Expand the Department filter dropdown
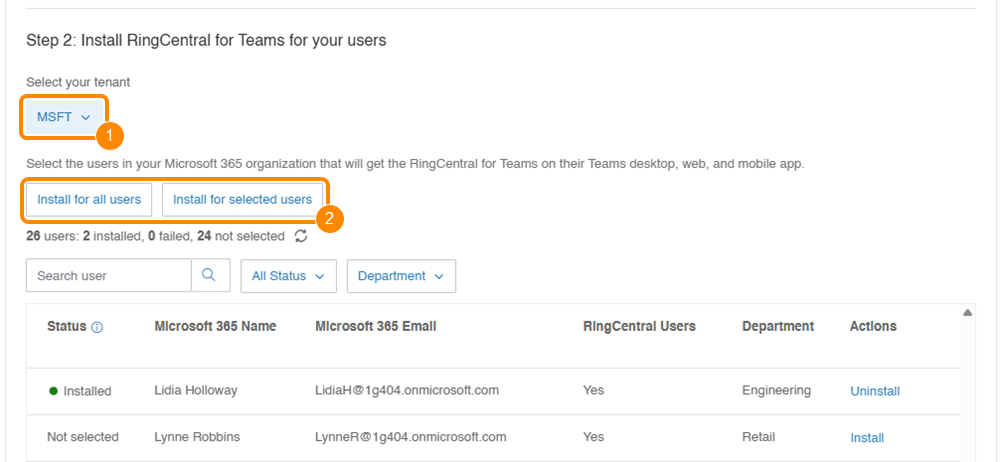The height and width of the screenshot is (462, 1001). click(x=401, y=276)
